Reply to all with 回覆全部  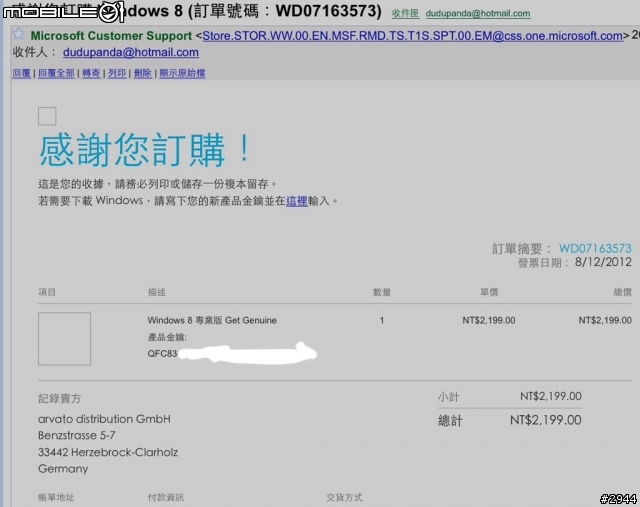(x=56, y=73)
